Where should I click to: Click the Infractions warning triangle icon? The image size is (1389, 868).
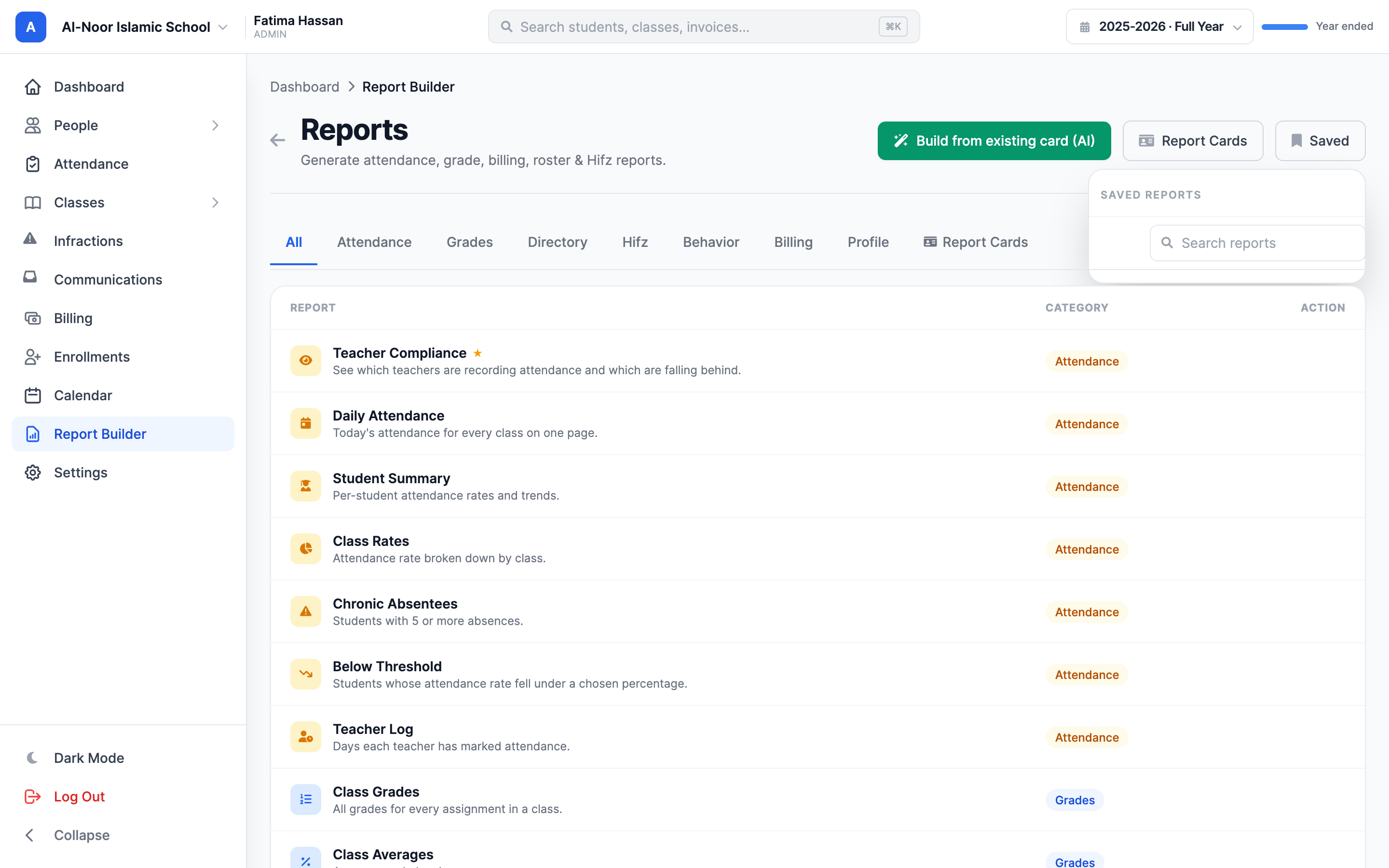(30, 239)
